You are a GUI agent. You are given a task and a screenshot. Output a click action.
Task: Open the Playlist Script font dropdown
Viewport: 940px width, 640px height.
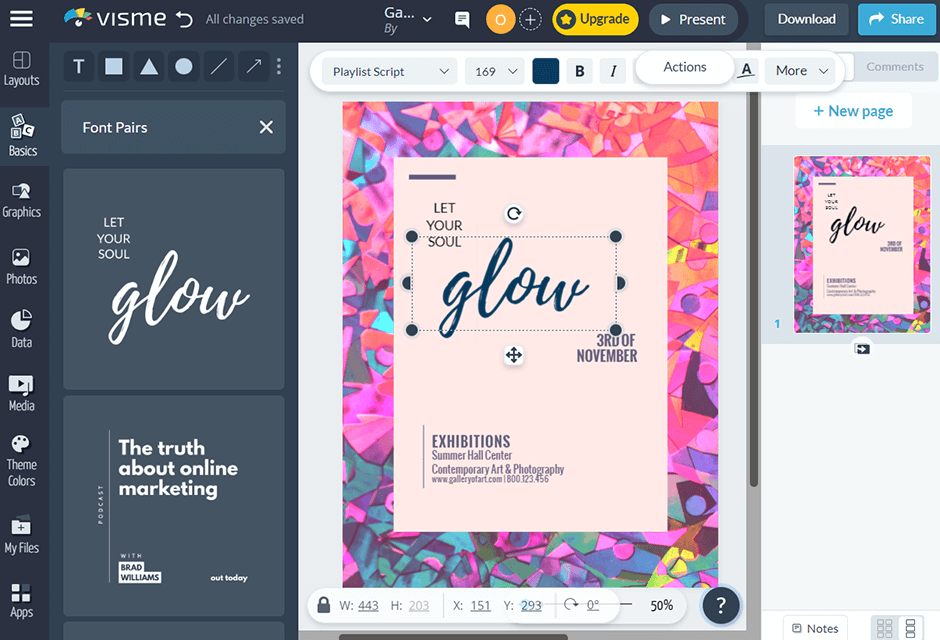390,71
